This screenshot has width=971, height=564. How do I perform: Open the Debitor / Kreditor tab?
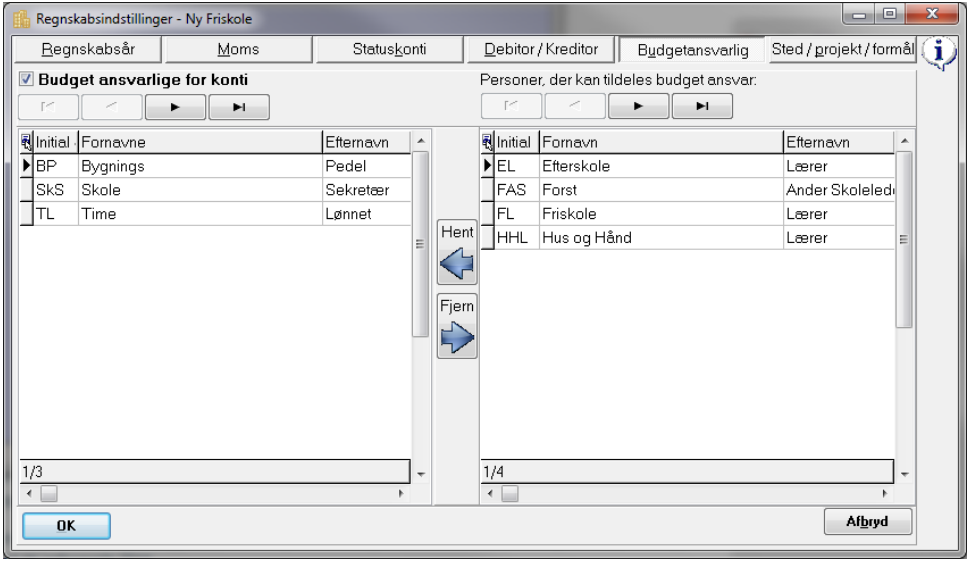coord(541,50)
